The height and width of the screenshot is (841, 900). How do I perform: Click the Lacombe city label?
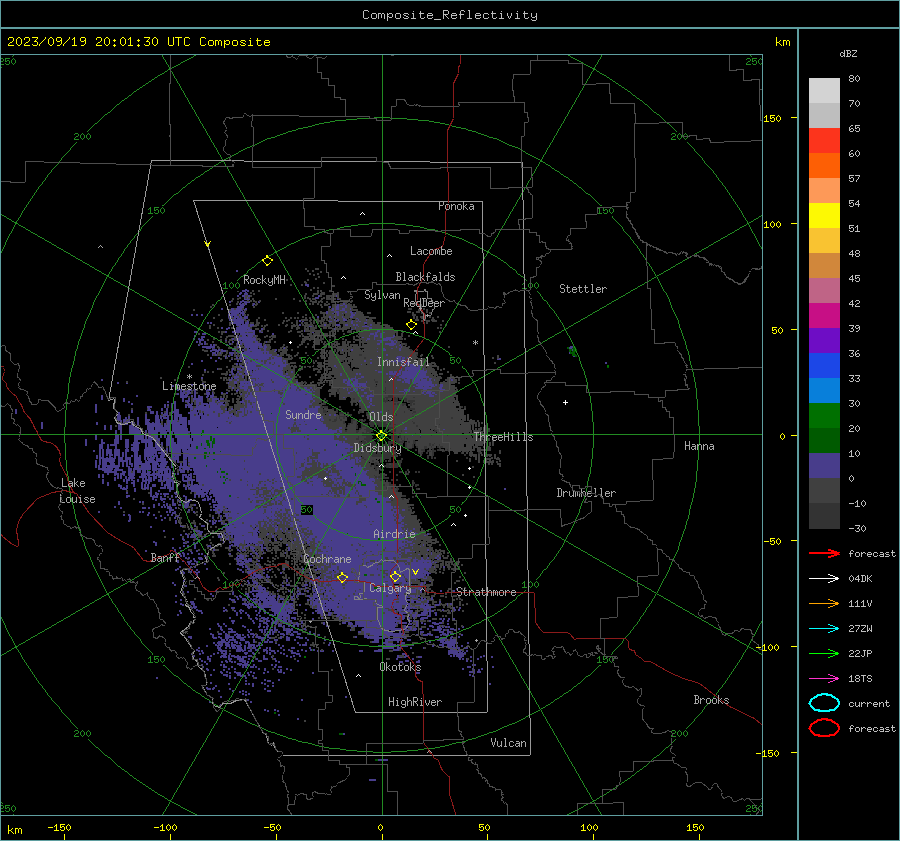[431, 251]
